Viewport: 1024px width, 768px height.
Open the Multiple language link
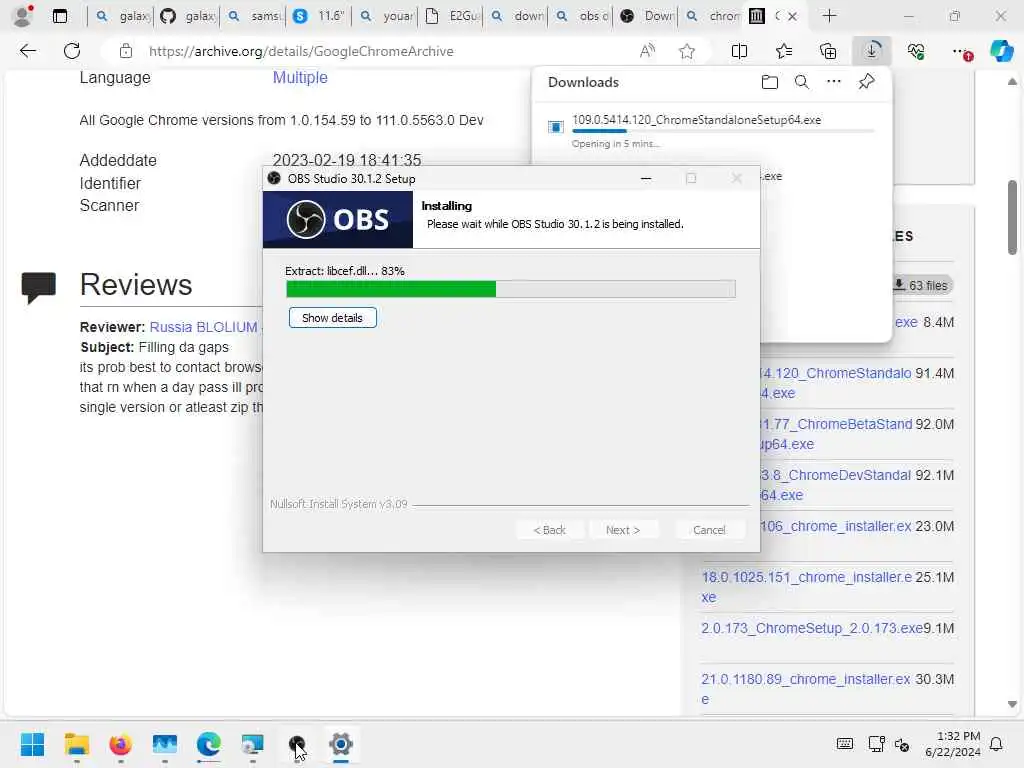(x=300, y=77)
